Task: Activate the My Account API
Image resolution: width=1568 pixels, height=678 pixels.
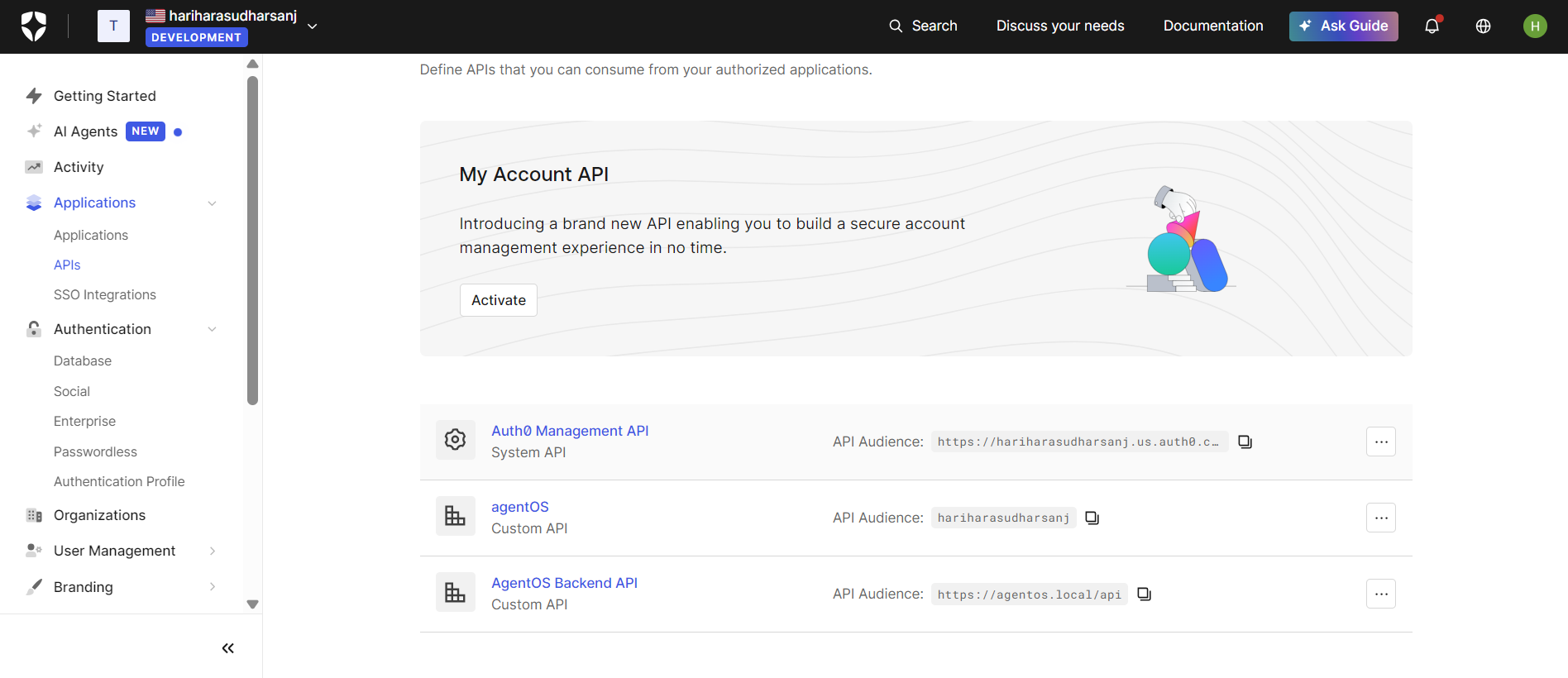Action: (498, 300)
